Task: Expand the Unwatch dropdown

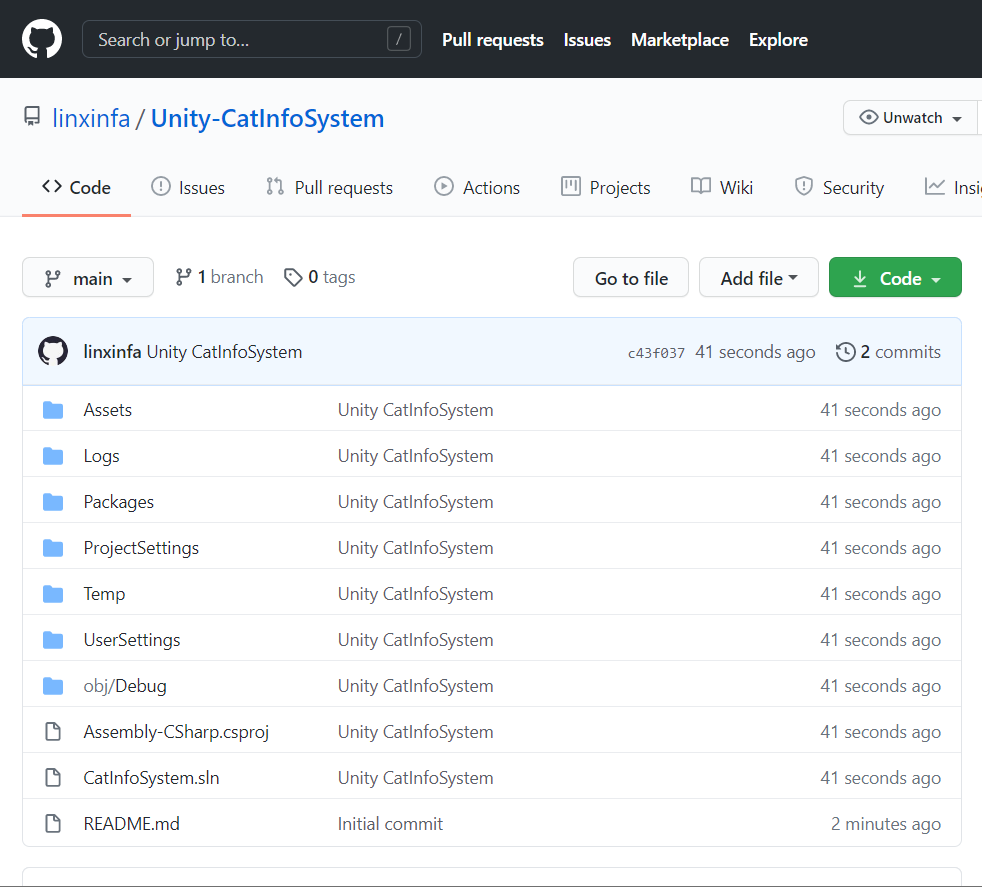Action: tap(909, 118)
